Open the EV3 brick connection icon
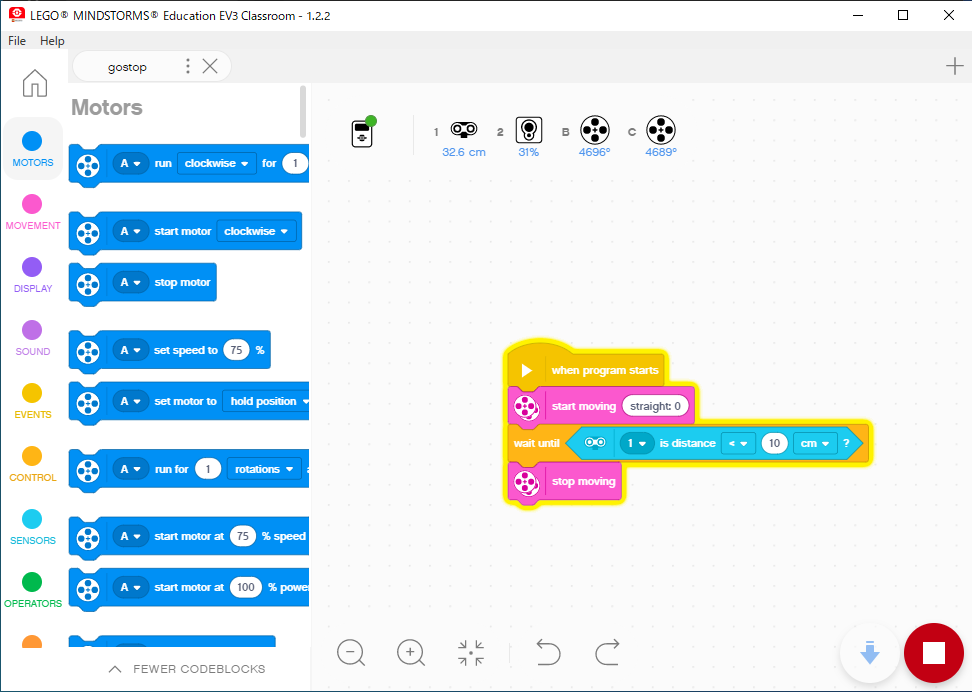Viewport: 972px width, 692px height. (x=363, y=133)
